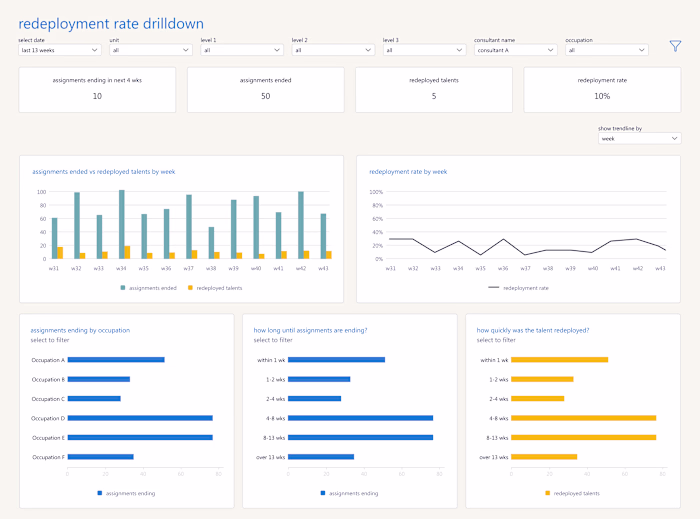Select the orange 1-2 wks bar
700x519 pixels.
coord(542,379)
